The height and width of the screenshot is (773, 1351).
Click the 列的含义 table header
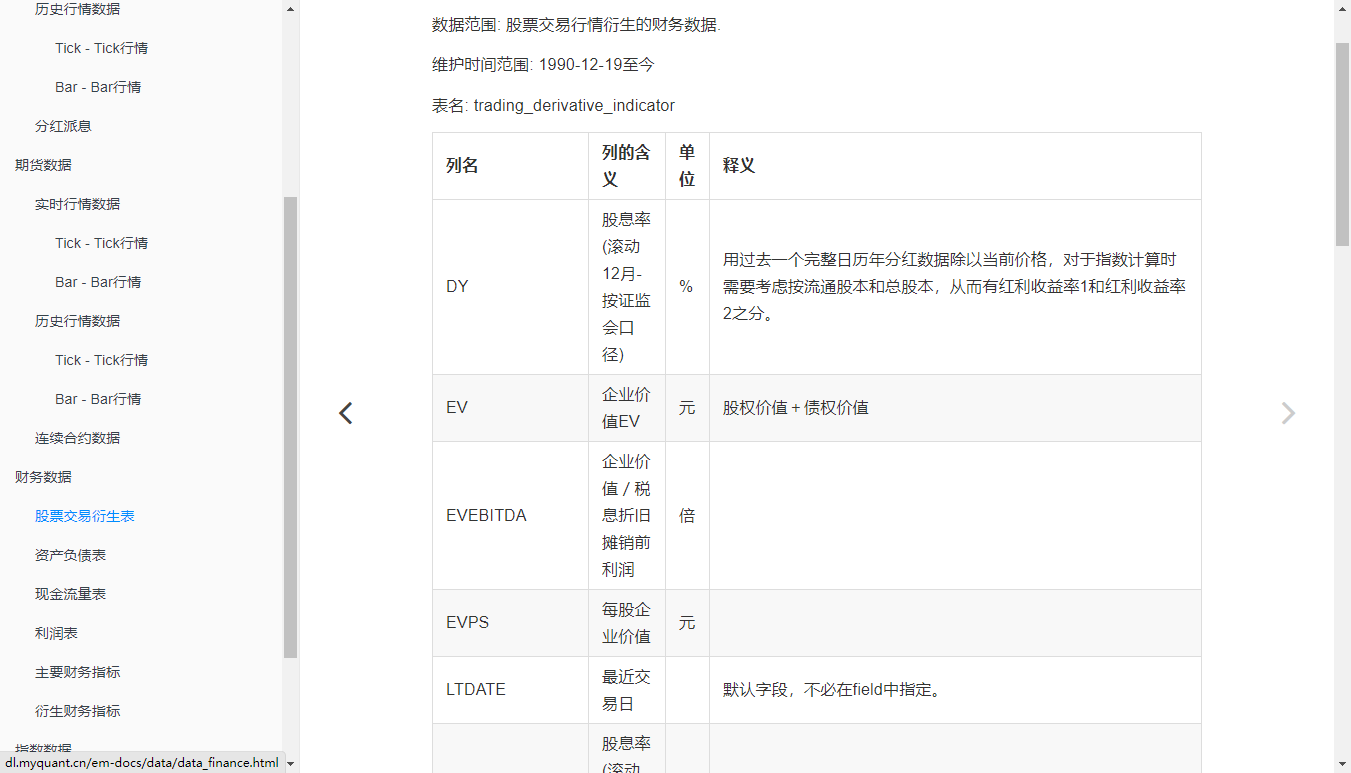click(627, 166)
